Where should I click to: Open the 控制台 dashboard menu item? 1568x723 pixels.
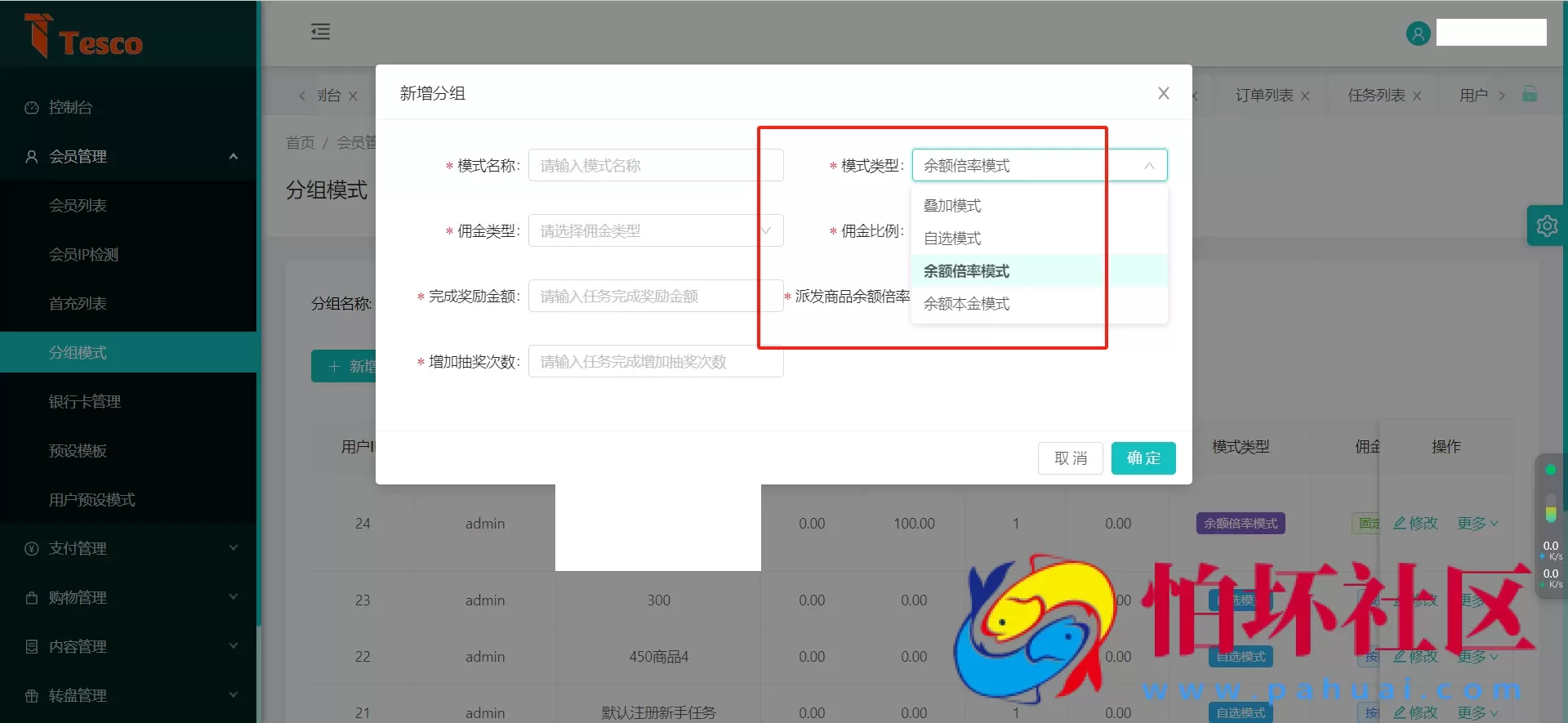128,107
